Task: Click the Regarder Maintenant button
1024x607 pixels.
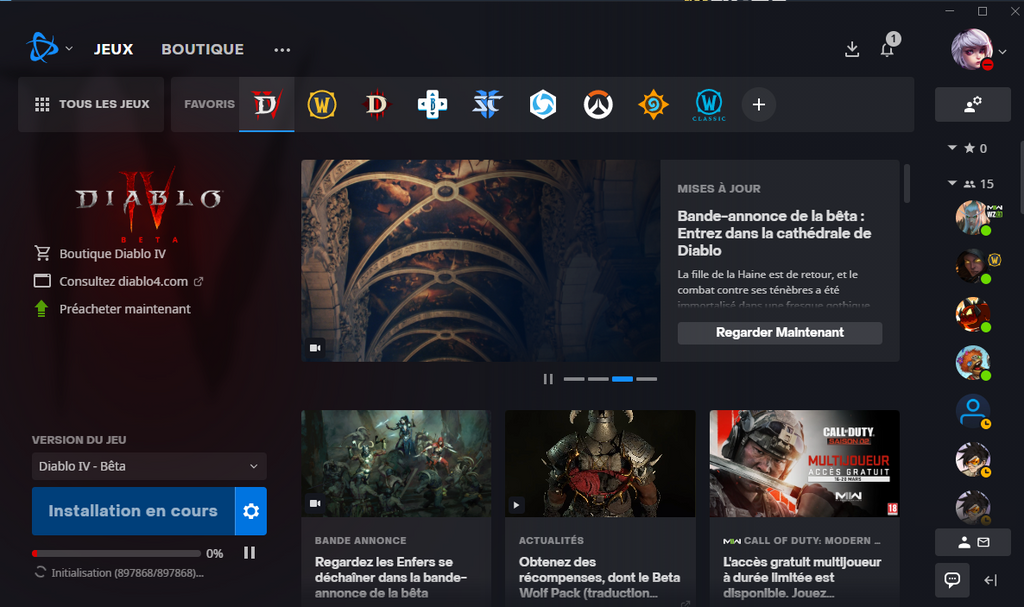Action: [779, 332]
